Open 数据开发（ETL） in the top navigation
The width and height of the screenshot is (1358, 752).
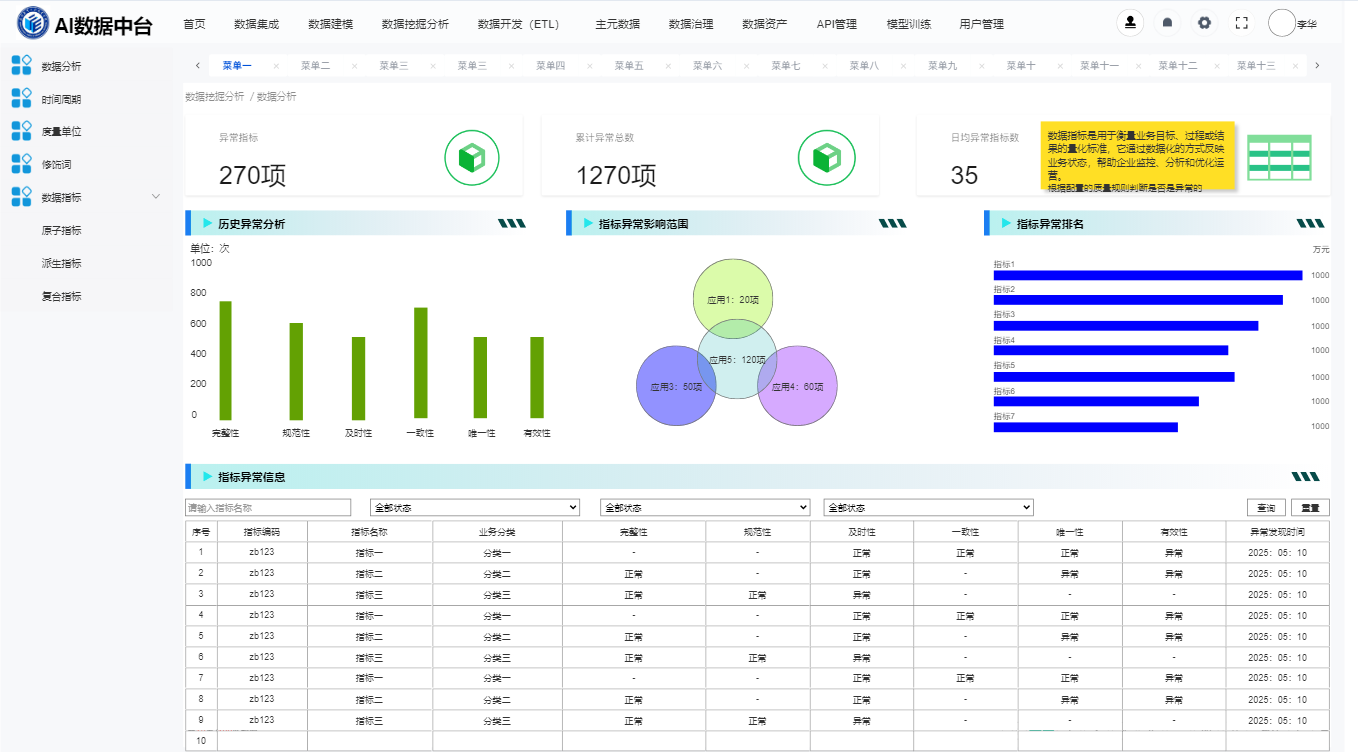click(521, 24)
